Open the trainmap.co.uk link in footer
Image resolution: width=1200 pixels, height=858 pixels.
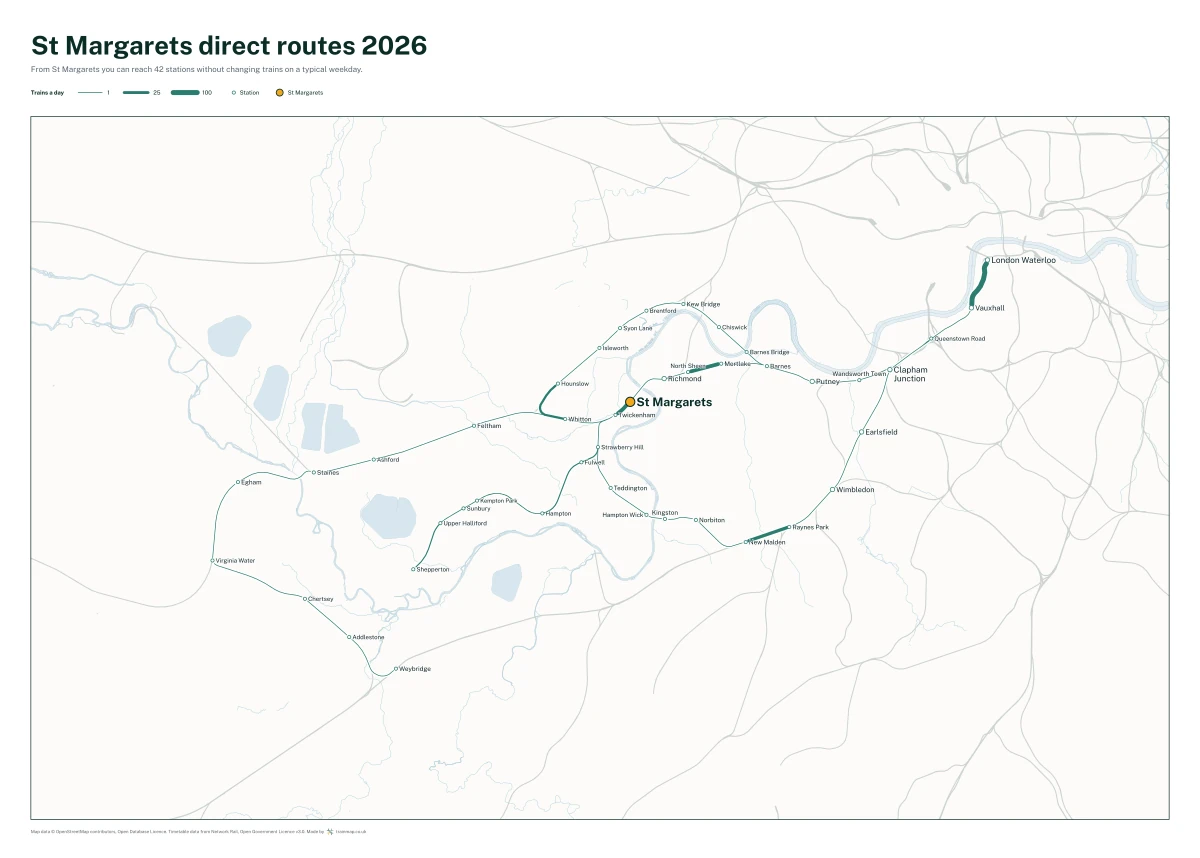point(351,831)
